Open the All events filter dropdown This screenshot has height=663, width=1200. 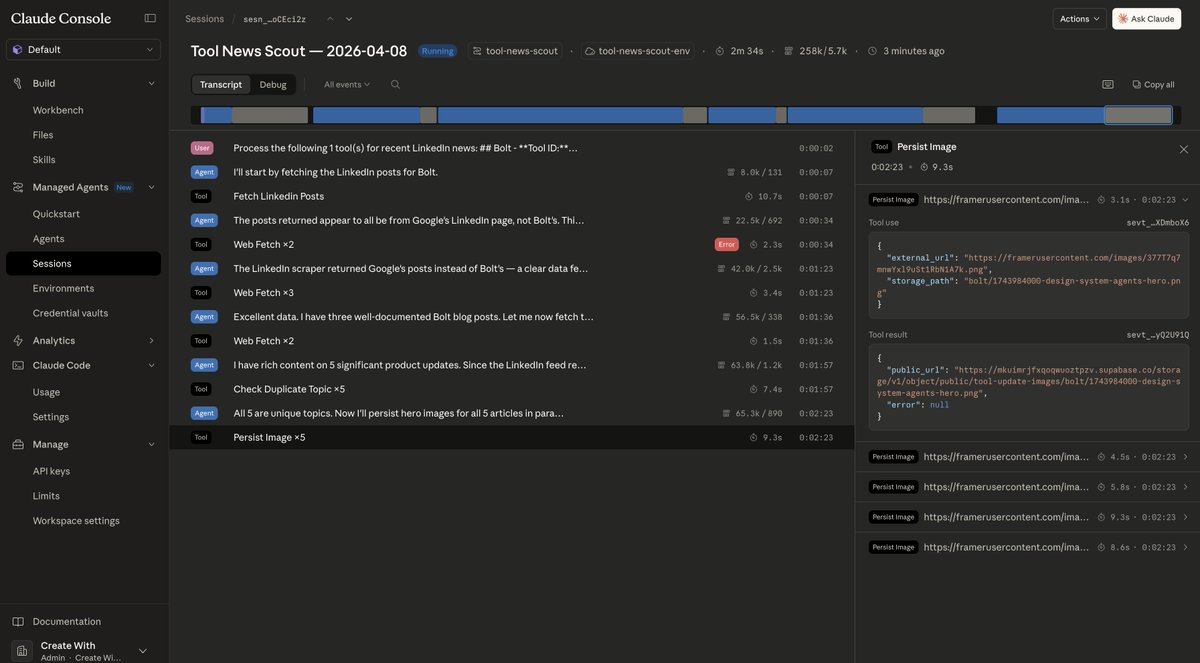(347, 85)
